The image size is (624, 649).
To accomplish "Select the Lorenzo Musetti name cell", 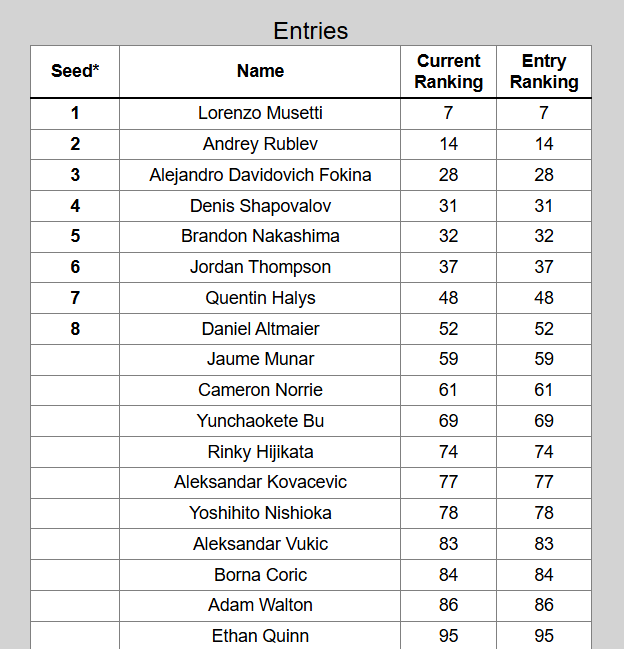I will [x=260, y=113].
